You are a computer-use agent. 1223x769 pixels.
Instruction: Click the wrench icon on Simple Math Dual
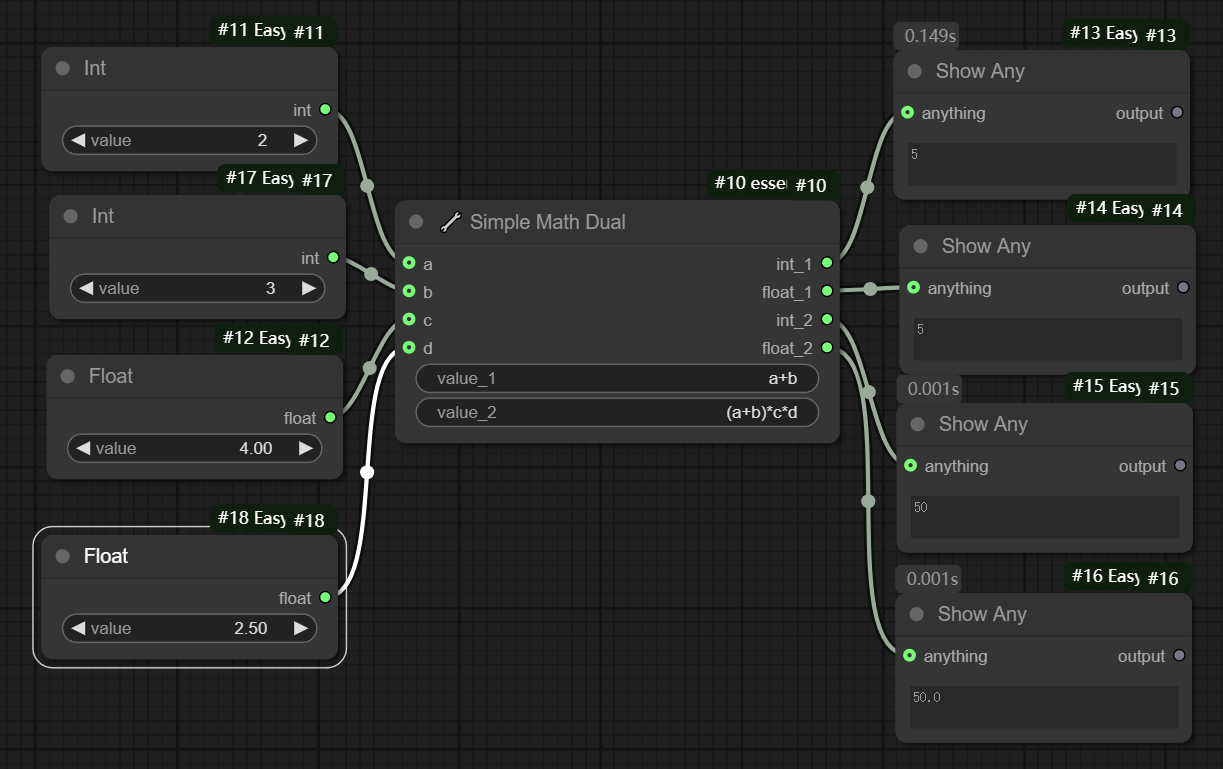[450, 222]
